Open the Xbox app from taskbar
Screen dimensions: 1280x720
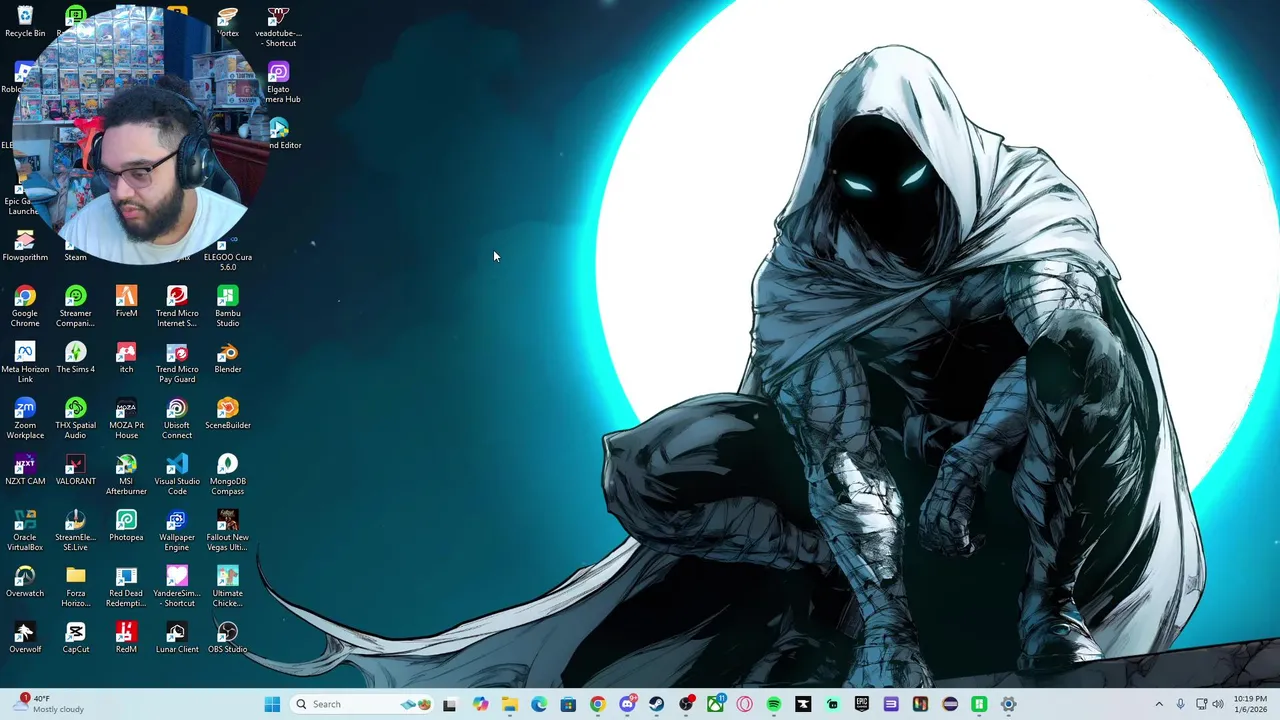coord(715,704)
